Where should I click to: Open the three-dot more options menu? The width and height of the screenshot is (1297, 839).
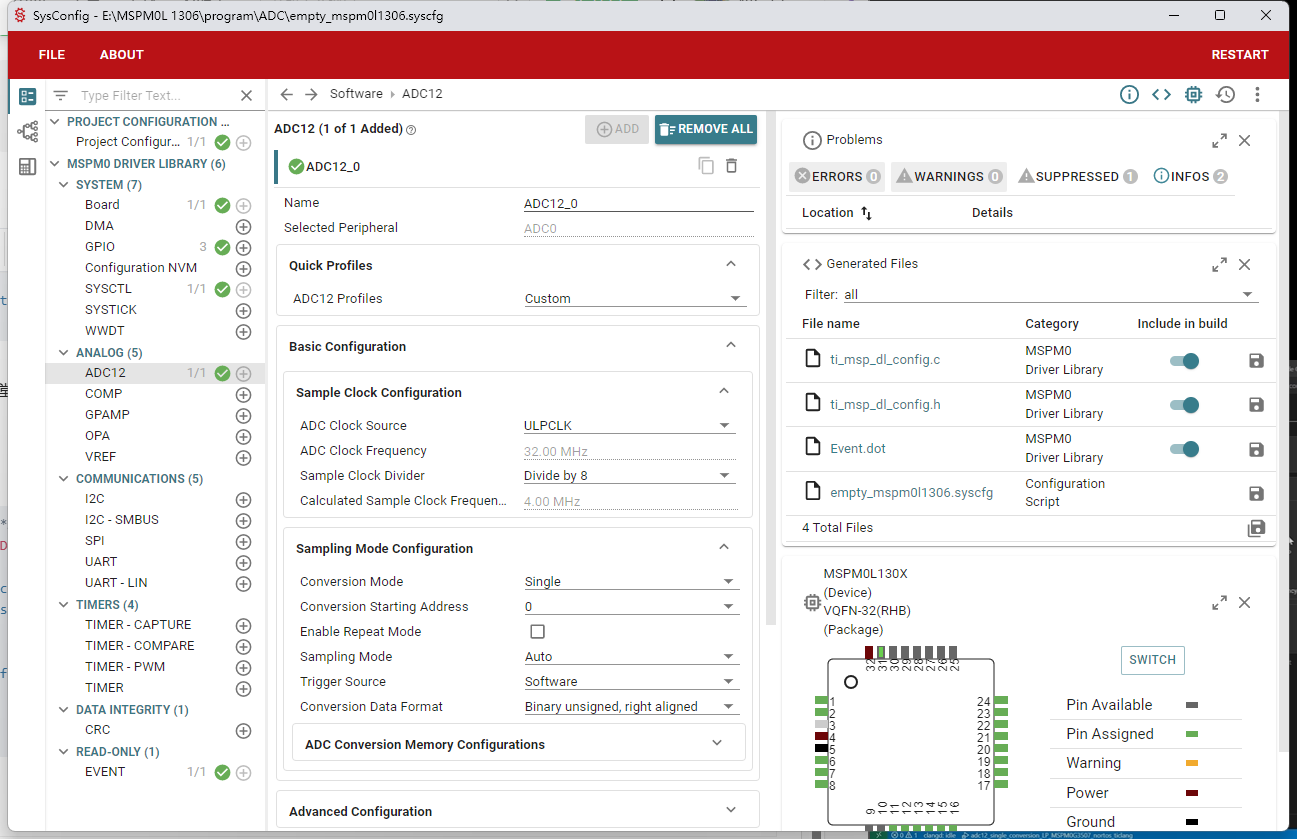(x=1257, y=95)
